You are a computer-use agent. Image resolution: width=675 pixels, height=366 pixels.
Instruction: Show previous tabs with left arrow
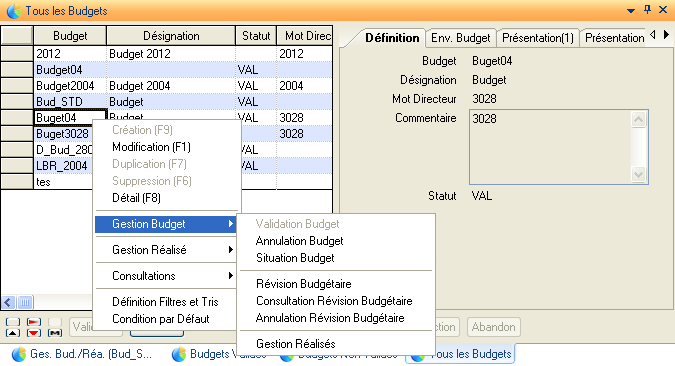(653, 34)
